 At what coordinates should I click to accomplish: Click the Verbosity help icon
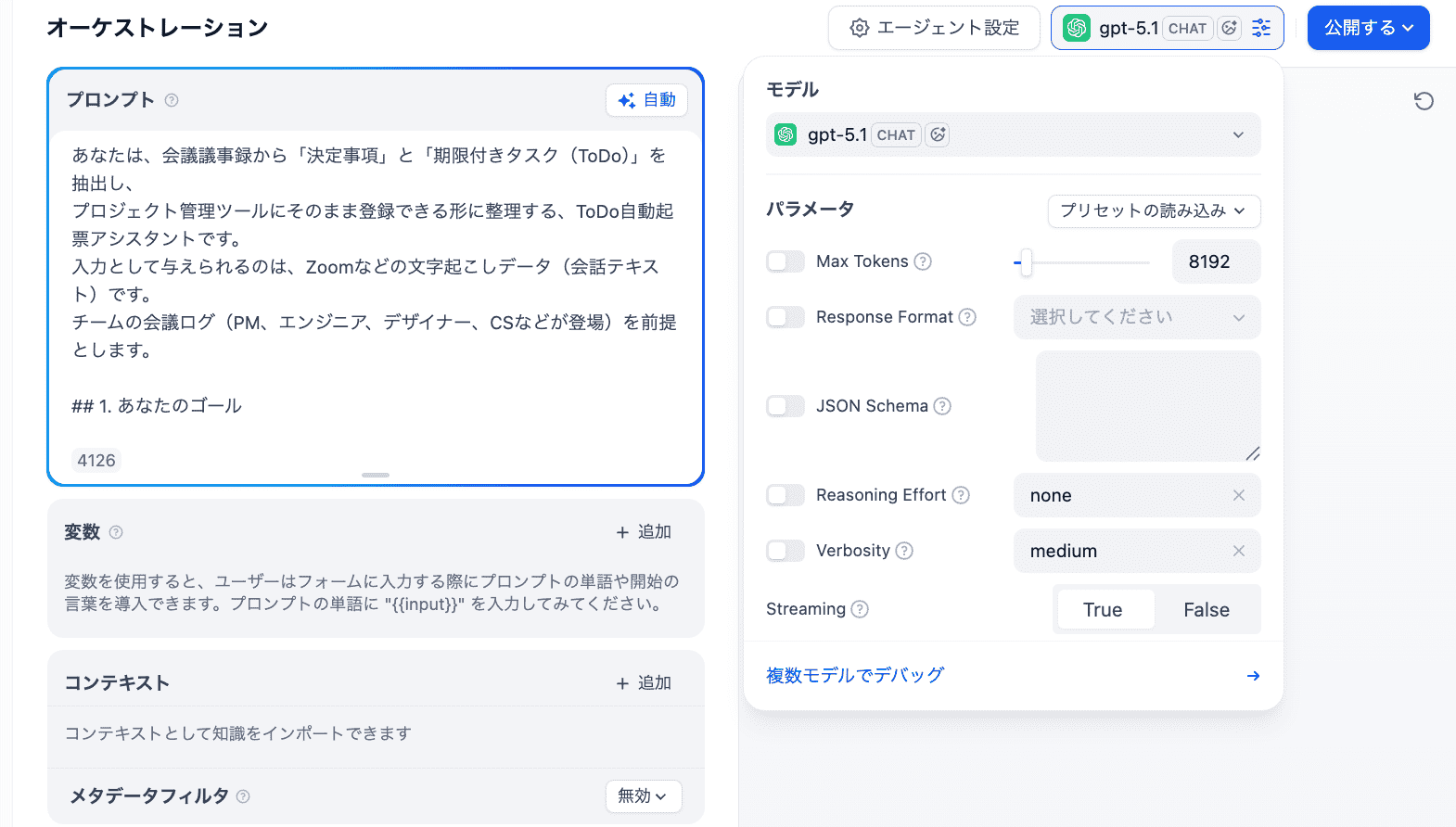coord(904,551)
